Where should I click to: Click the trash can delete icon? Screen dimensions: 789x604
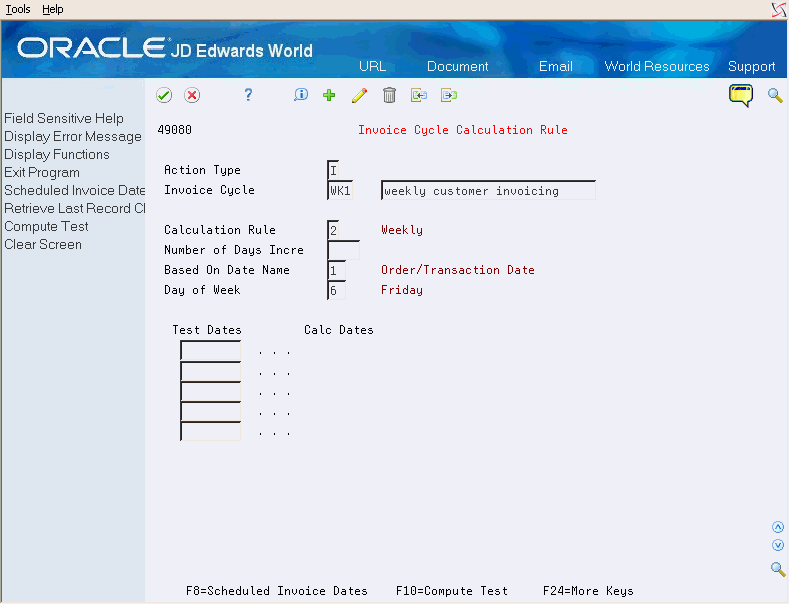coord(389,95)
